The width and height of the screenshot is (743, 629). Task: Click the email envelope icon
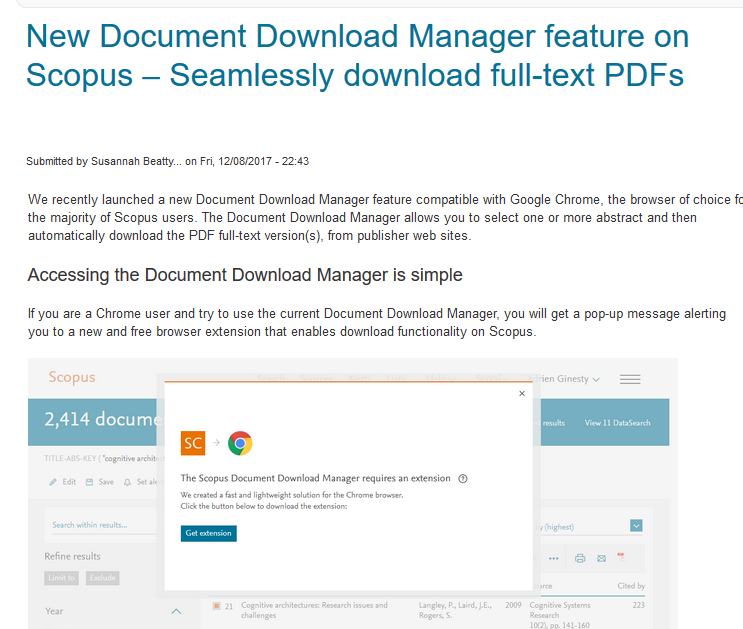pos(601,558)
